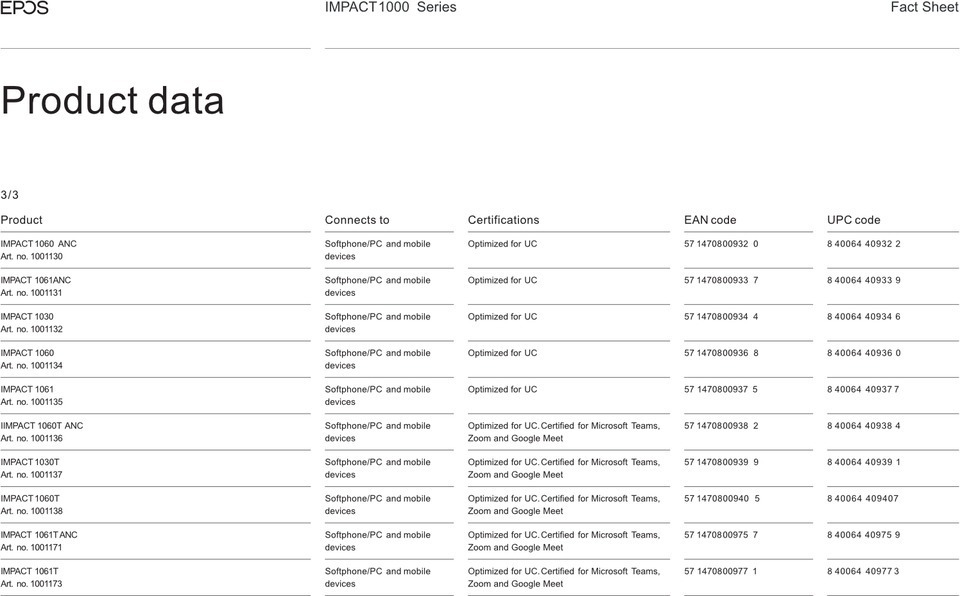
Task: Click IMPACT 1030T certification text mentioning Microsoft Teams
Action: tap(564, 468)
